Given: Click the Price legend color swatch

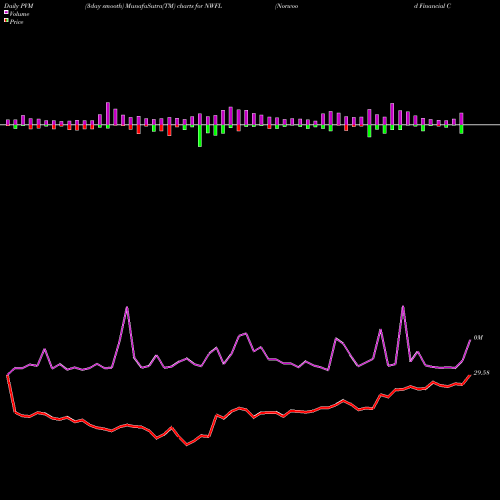Looking at the screenshot, I should (x=6, y=21).
